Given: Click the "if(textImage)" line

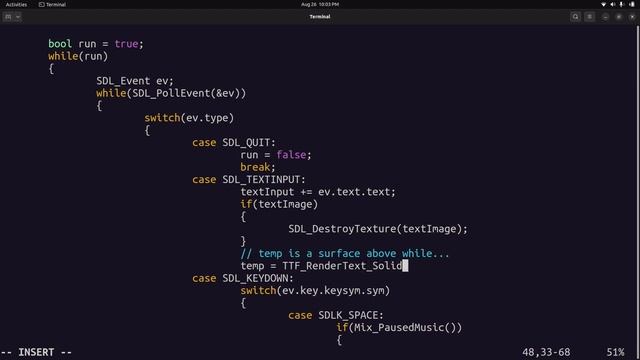Looking at the screenshot, I should [279, 204].
